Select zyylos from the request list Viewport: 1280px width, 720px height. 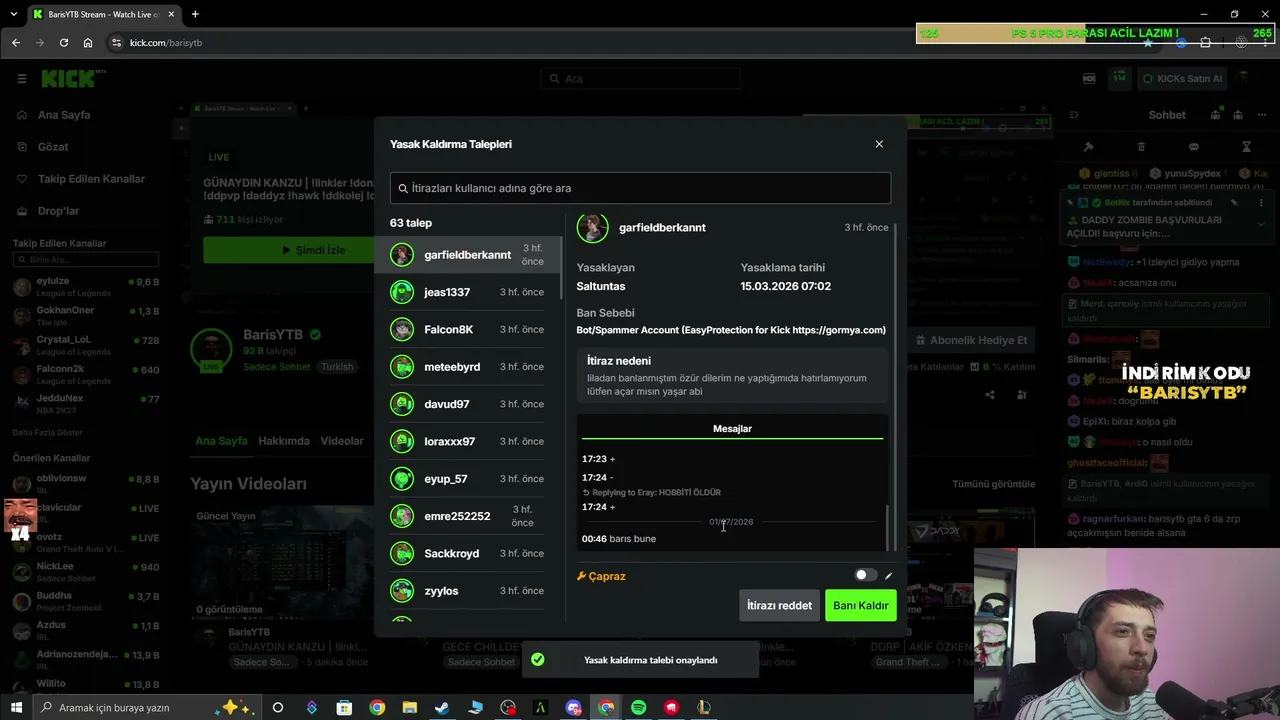point(468,591)
